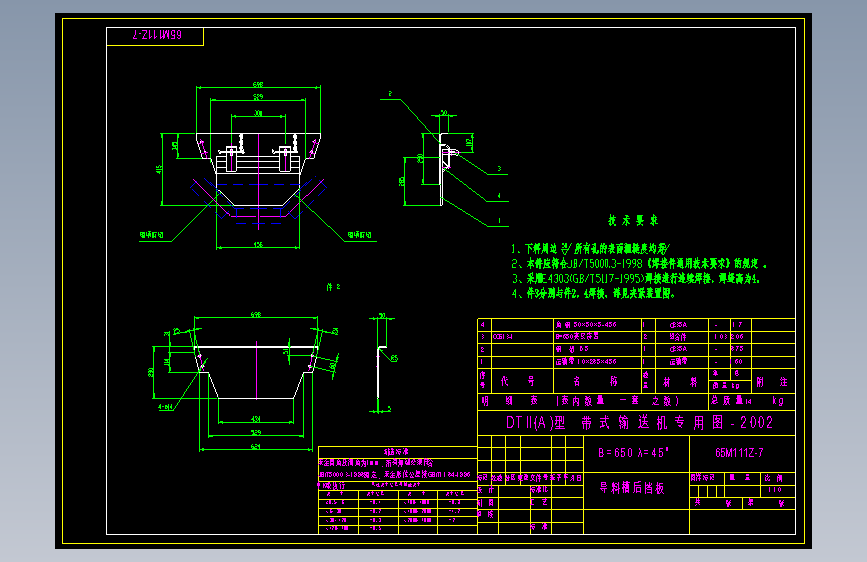
Task: Click the "明细表" header text
Action: (510, 400)
